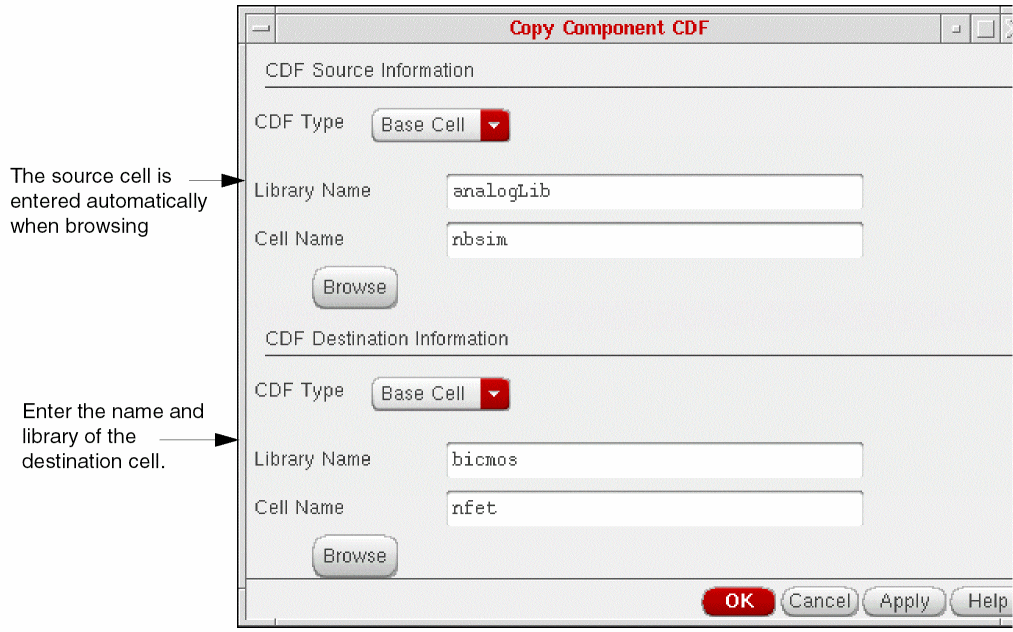Click the Cell Name label beside nfet

pos(299,508)
